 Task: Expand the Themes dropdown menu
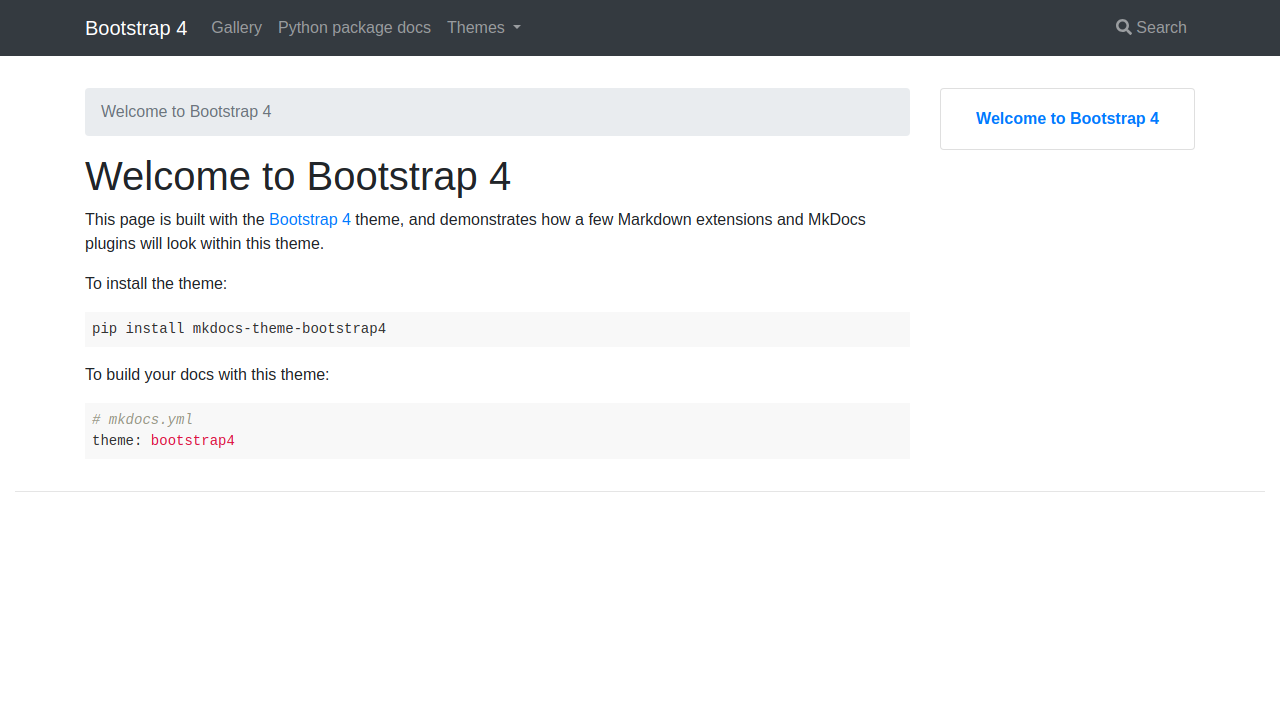484,28
